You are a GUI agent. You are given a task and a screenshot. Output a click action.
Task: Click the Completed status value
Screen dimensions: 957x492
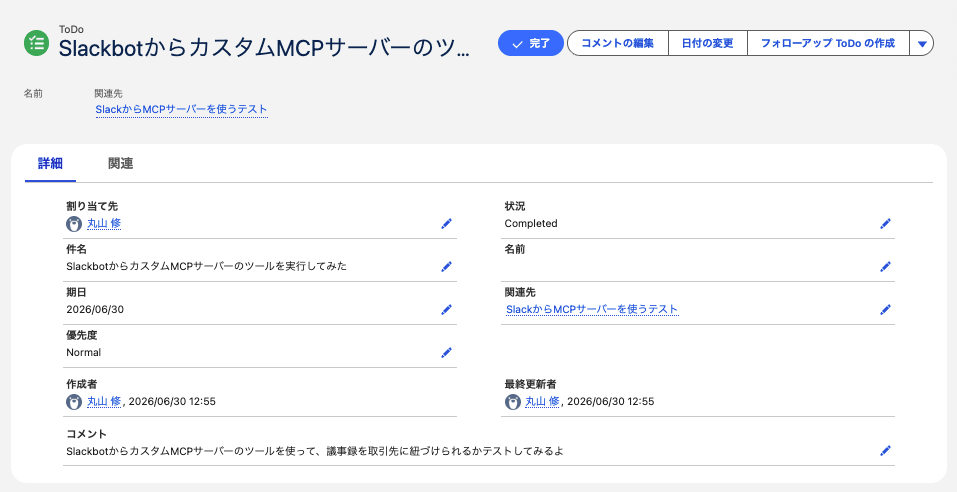point(531,224)
